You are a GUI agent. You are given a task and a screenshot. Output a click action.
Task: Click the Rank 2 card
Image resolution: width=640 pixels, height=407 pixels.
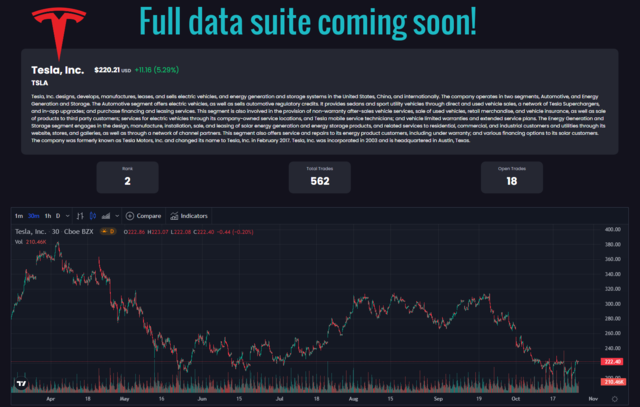[127, 177]
